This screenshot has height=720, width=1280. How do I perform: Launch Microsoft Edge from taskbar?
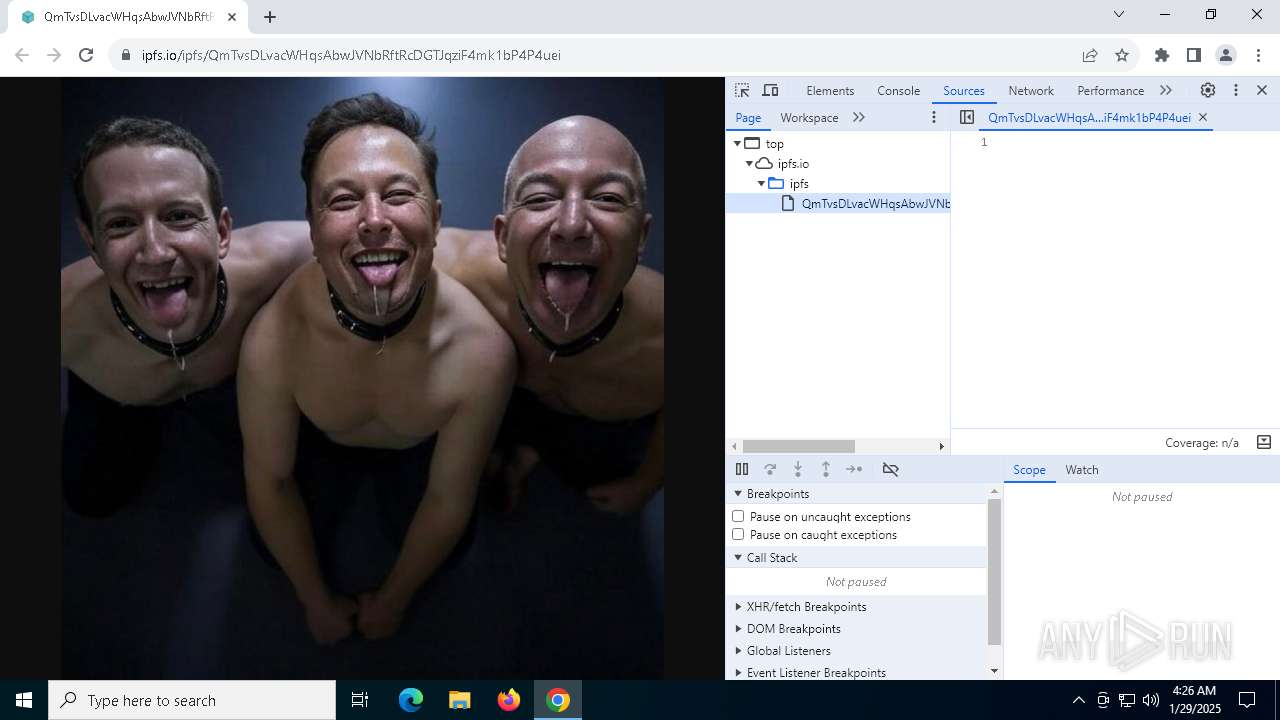411,700
